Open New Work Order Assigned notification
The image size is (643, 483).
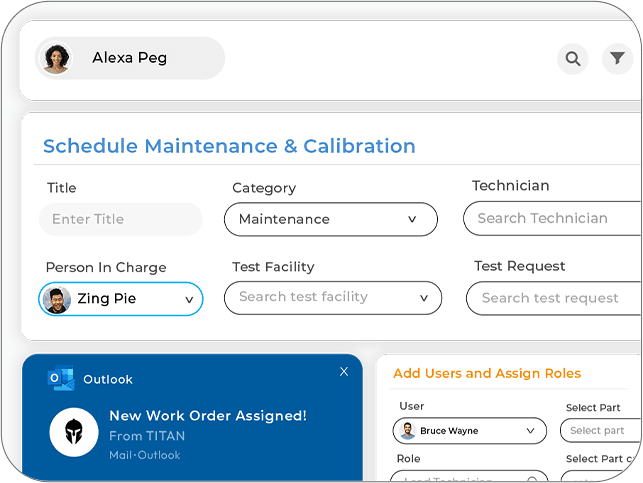(208, 416)
